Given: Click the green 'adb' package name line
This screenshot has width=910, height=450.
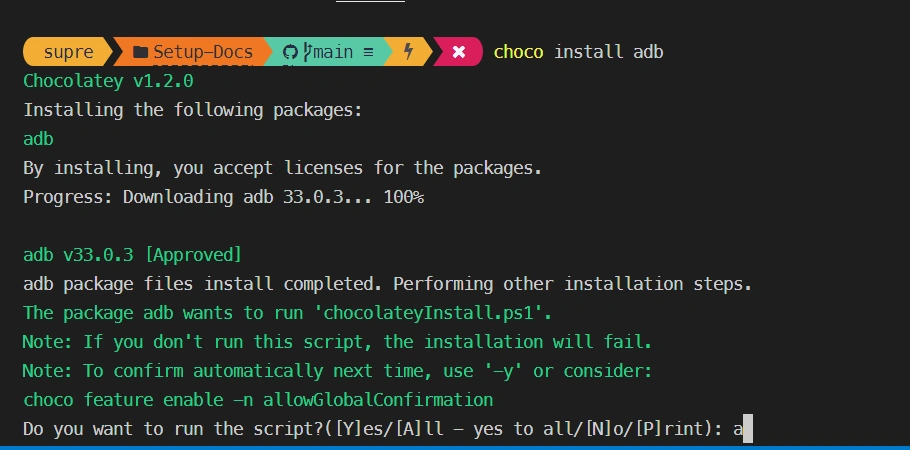Looking at the screenshot, I should tap(38, 139).
